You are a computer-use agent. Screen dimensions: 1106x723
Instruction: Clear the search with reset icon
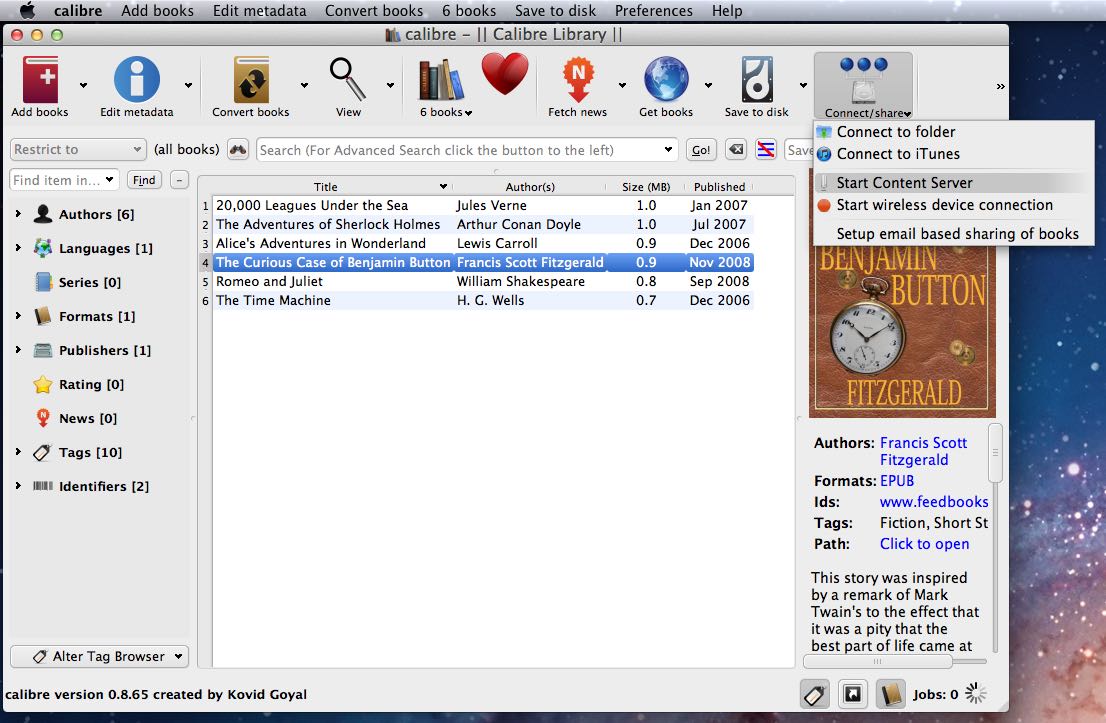click(x=736, y=150)
